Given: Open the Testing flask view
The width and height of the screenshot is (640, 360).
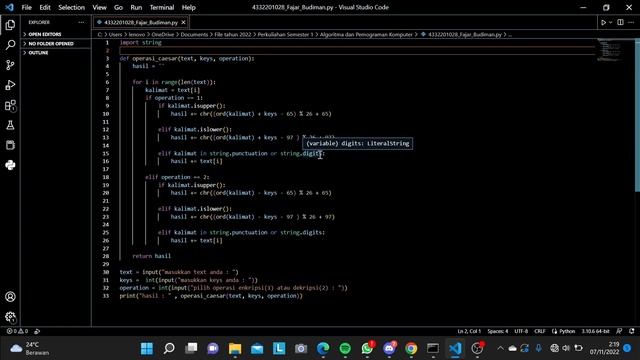Looking at the screenshot, I should point(10,125).
